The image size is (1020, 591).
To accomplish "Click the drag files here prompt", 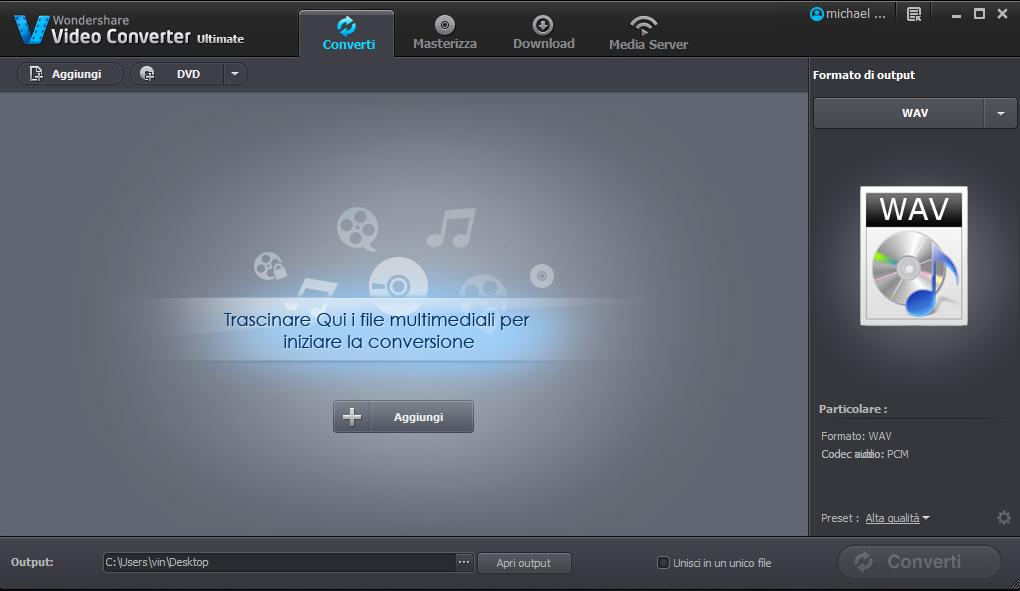I will [377, 330].
